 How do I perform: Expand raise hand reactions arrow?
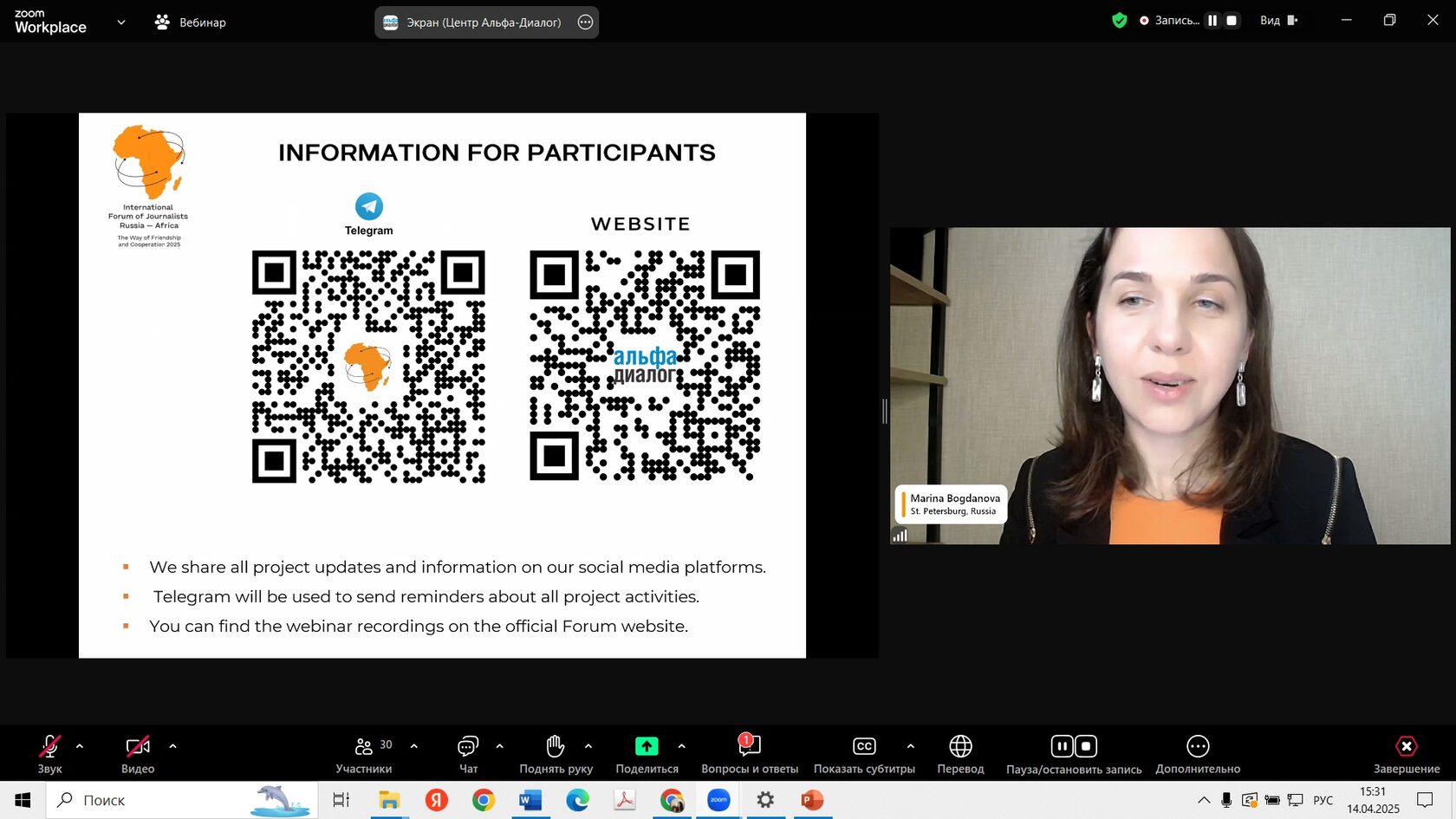pos(588,746)
